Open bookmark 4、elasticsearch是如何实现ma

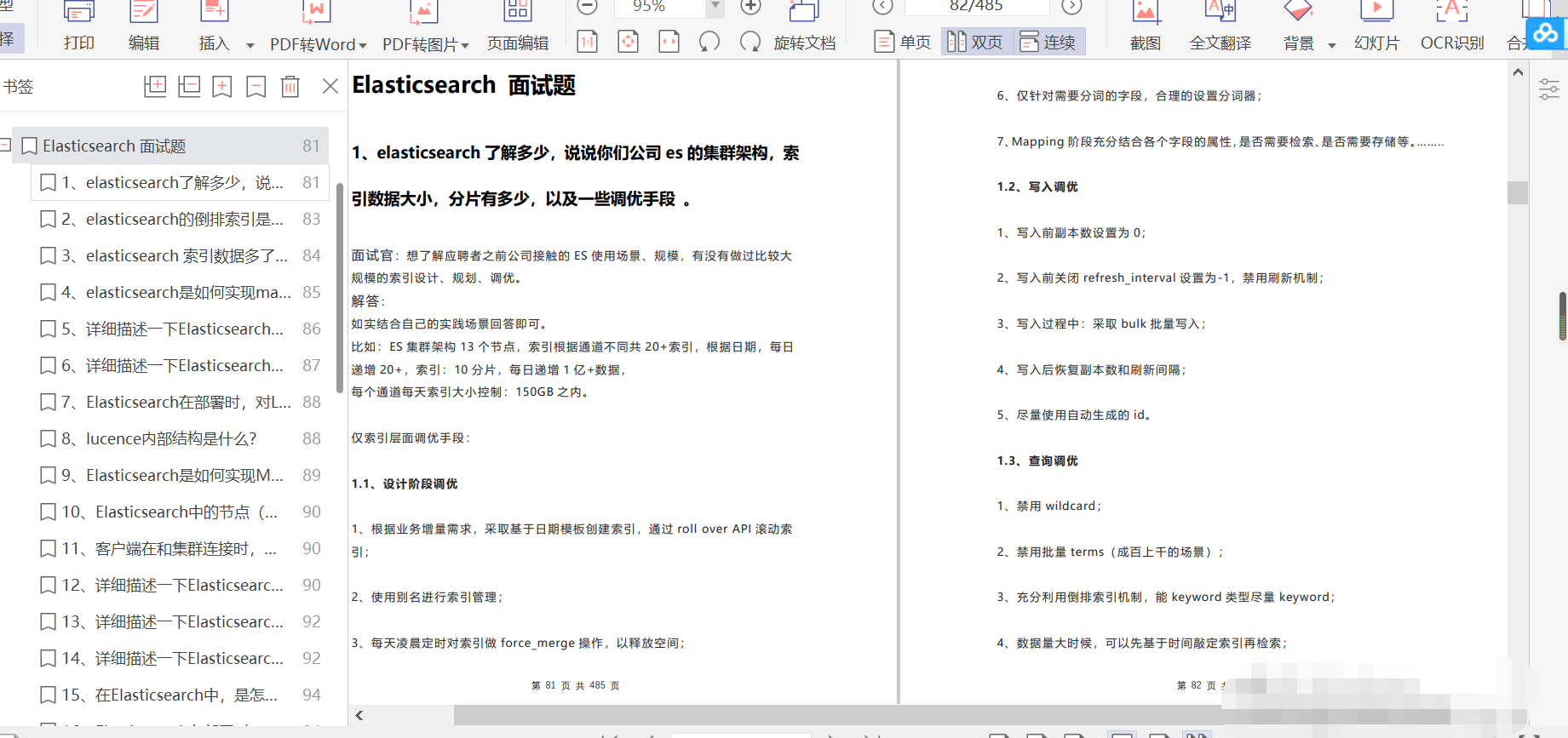[x=180, y=292]
